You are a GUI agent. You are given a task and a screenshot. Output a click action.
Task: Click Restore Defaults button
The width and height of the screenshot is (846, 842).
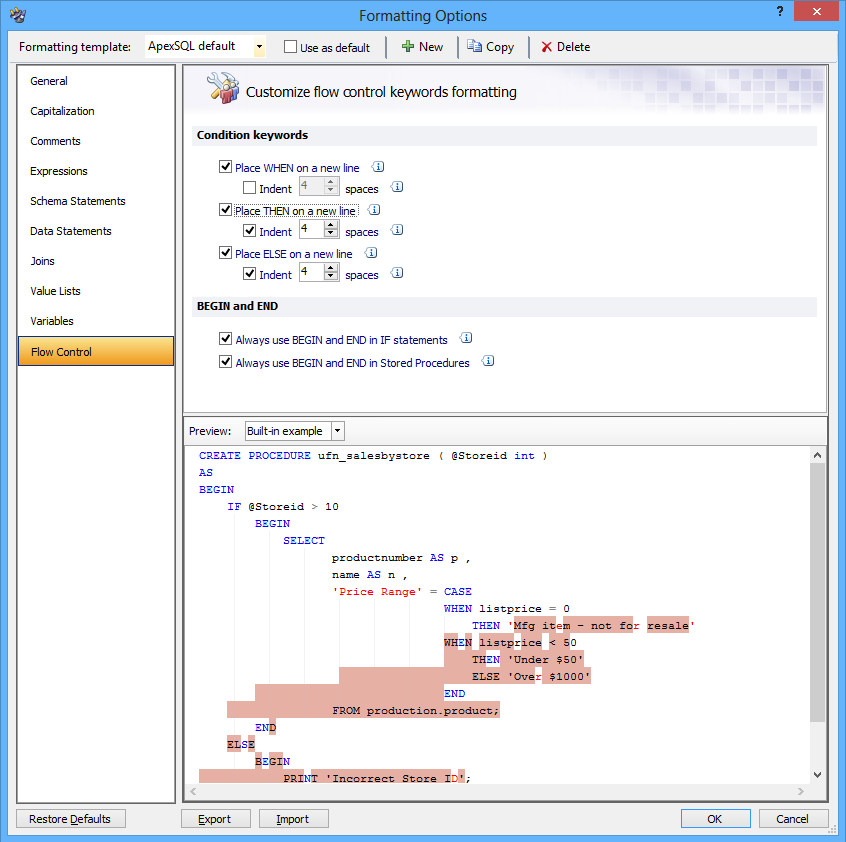[71, 819]
